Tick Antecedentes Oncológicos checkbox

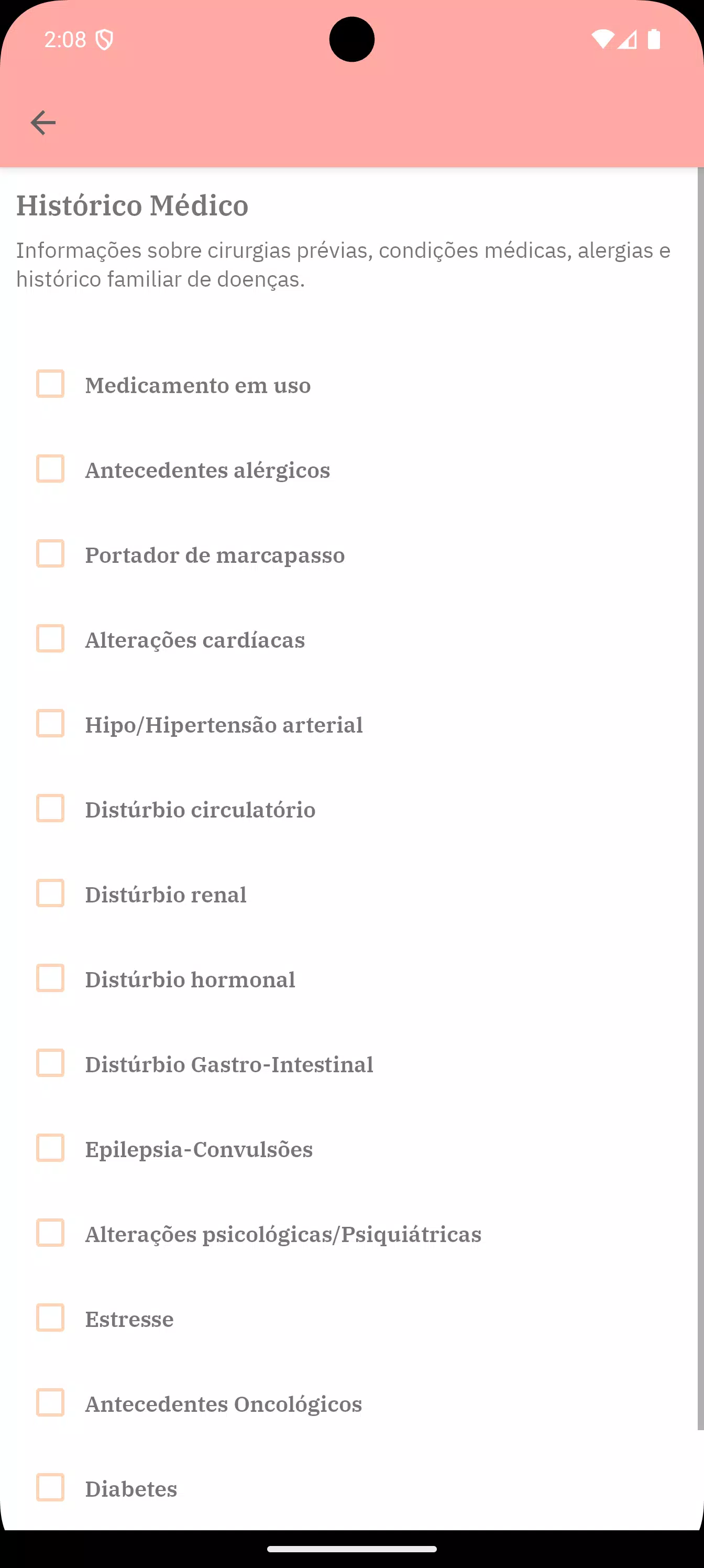[x=50, y=1403]
